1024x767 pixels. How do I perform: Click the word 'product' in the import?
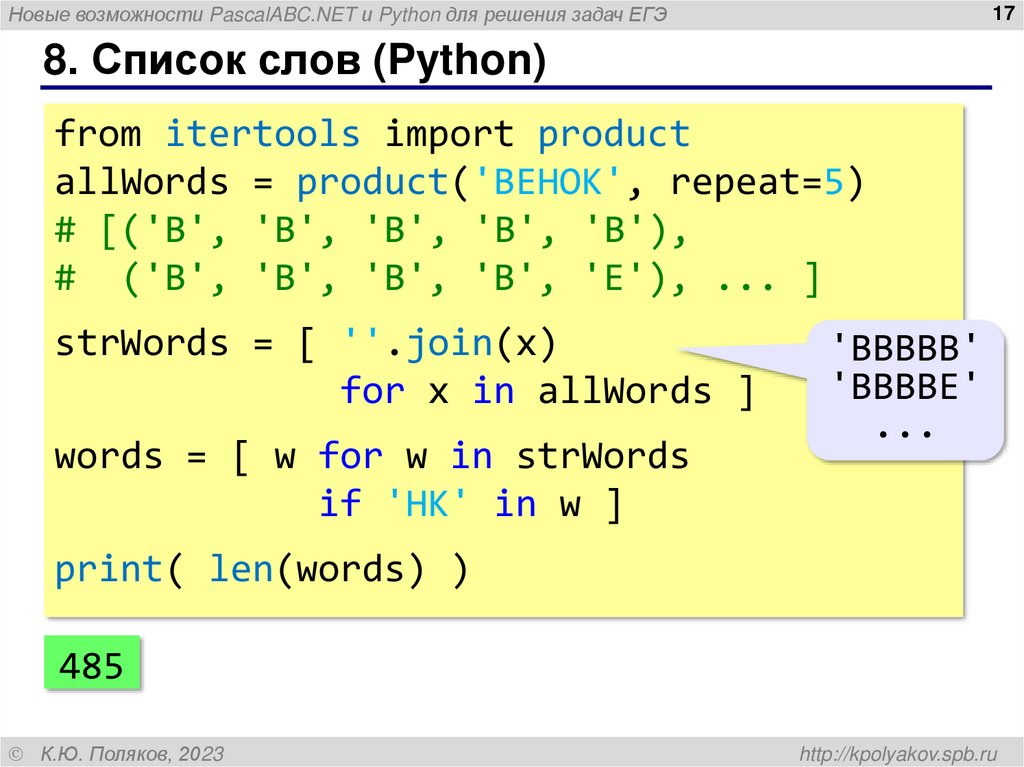614,133
